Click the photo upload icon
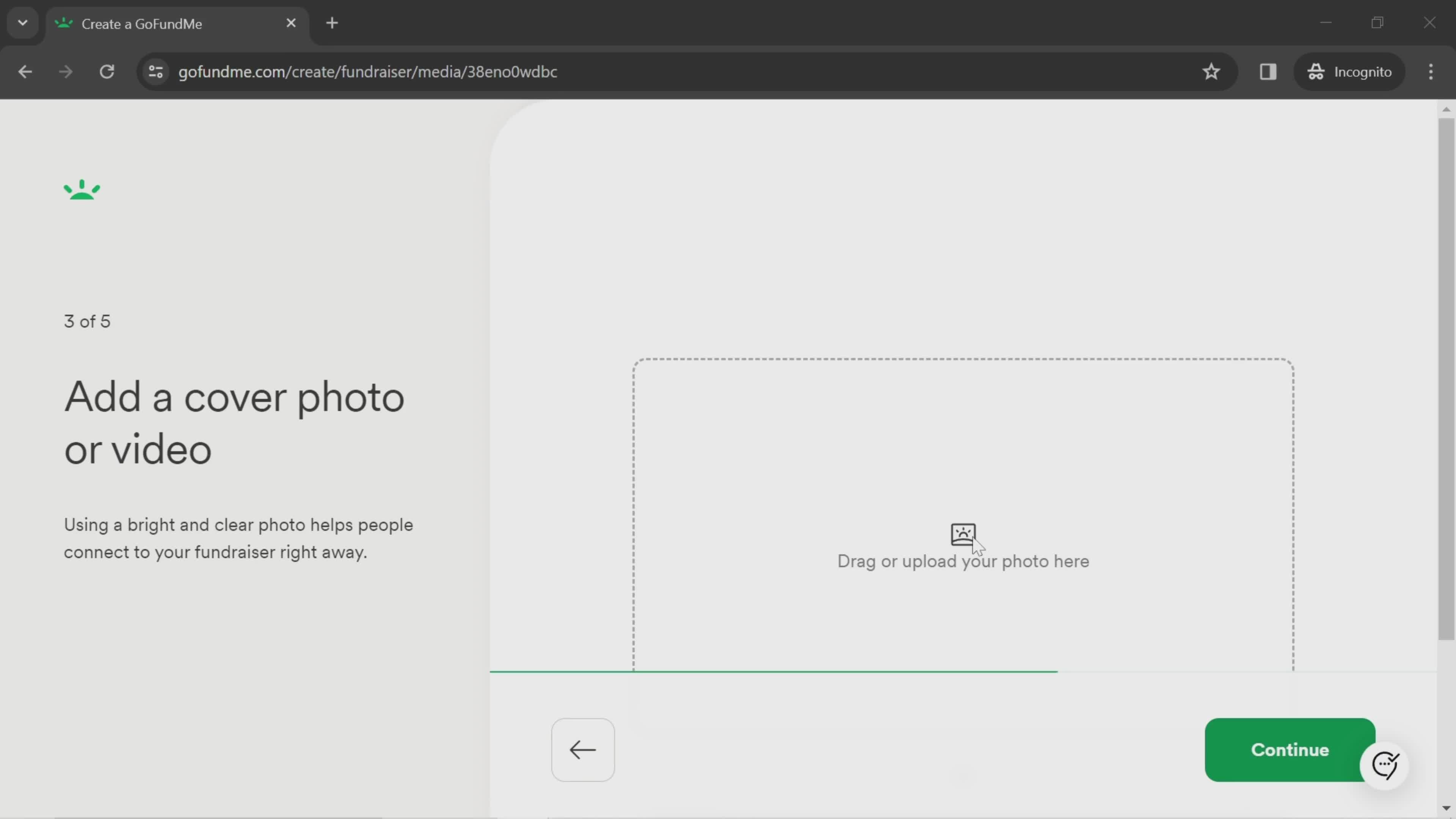The height and width of the screenshot is (819, 1456). 963,534
